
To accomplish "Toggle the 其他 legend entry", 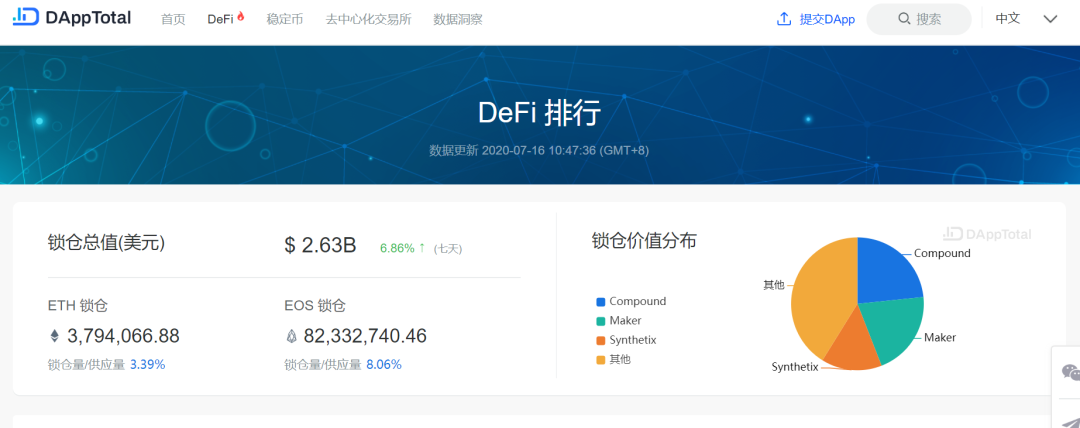I will click(613, 359).
